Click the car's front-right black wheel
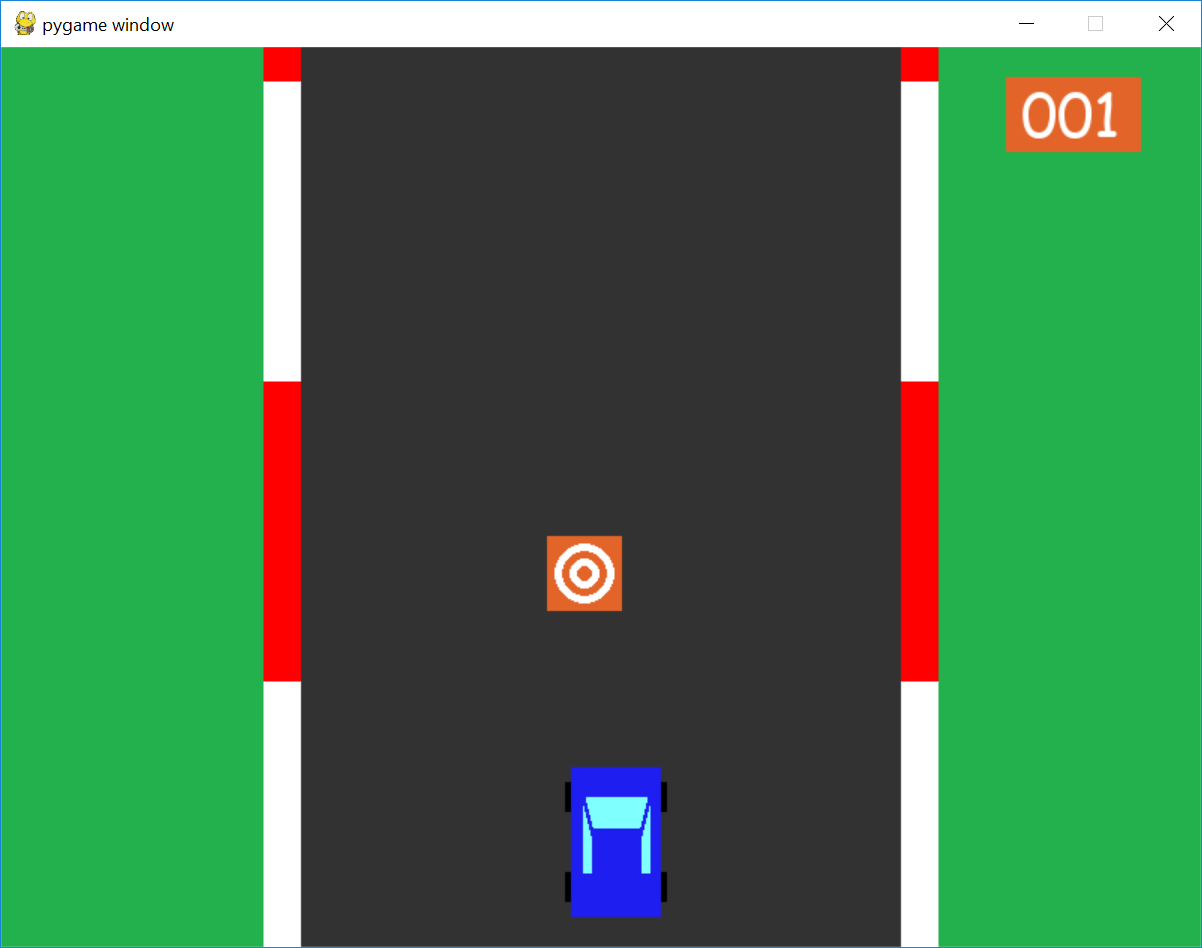 tap(664, 797)
